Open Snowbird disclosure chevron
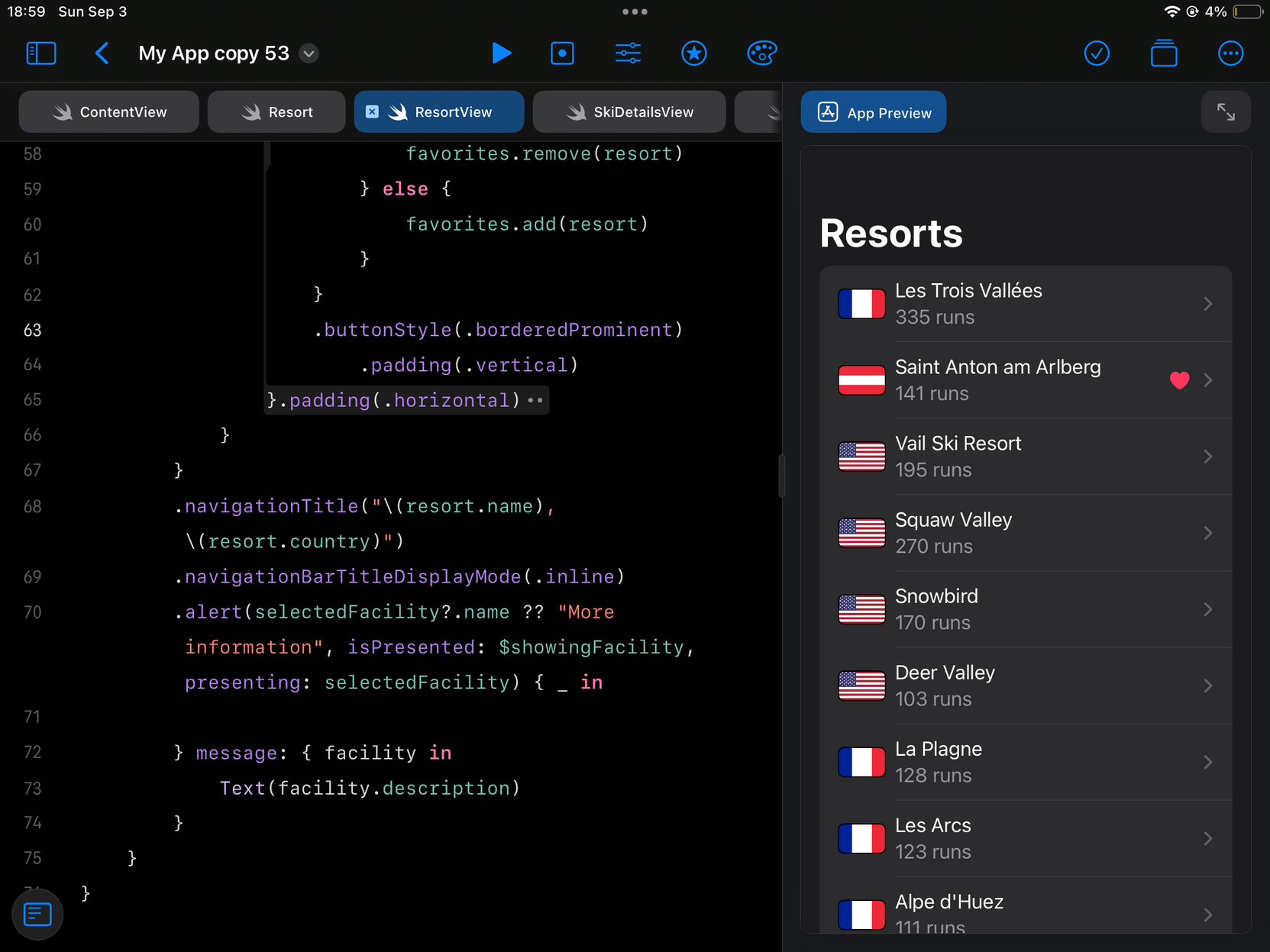The width and height of the screenshot is (1270, 952). (1208, 609)
